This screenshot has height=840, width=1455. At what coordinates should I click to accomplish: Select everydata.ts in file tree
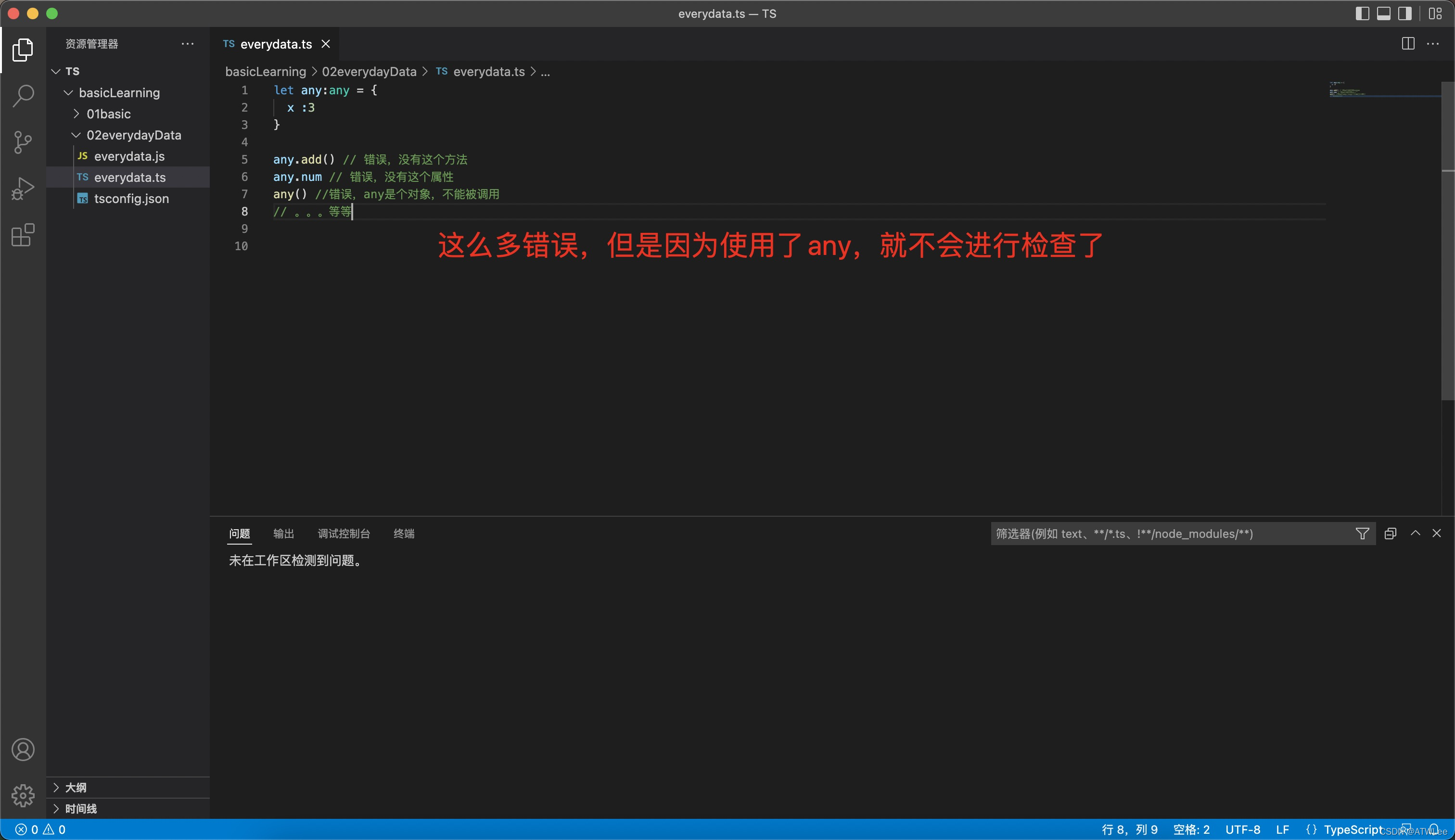coord(128,177)
